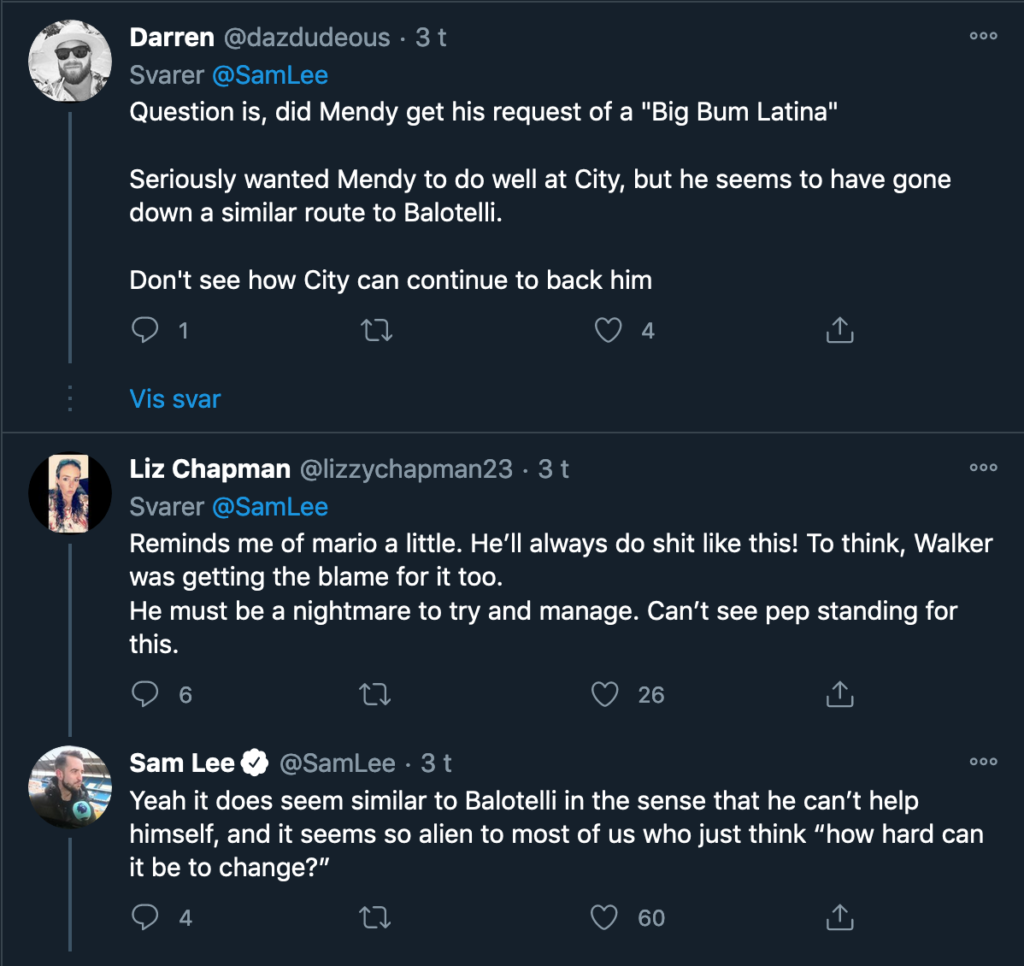Reply to Liz Chapman's tweet
Image resolution: width=1024 pixels, height=966 pixels.
click(x=146, y=693)
